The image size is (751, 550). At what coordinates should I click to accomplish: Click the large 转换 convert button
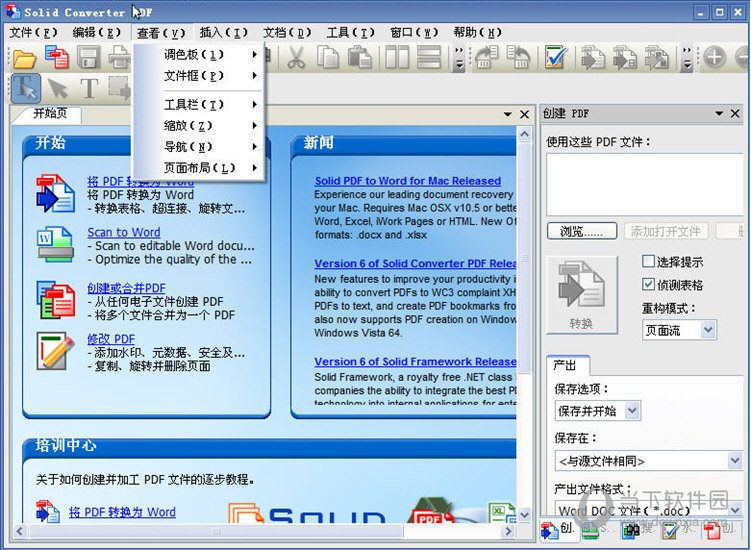[x=582, y=295]
